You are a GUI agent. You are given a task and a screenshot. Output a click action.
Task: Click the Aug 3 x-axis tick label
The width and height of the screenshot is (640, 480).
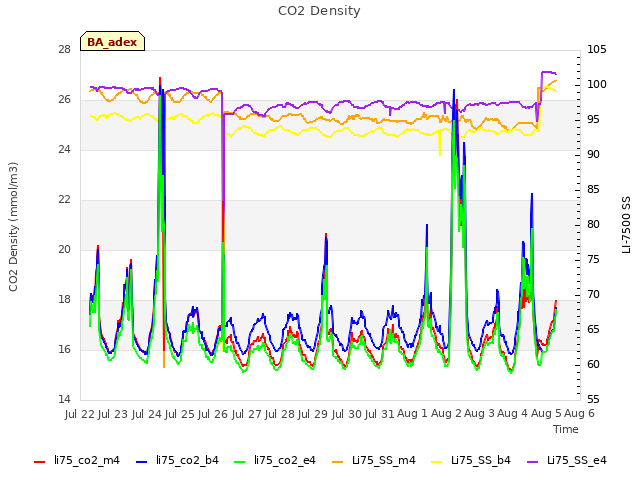(480, 414)
